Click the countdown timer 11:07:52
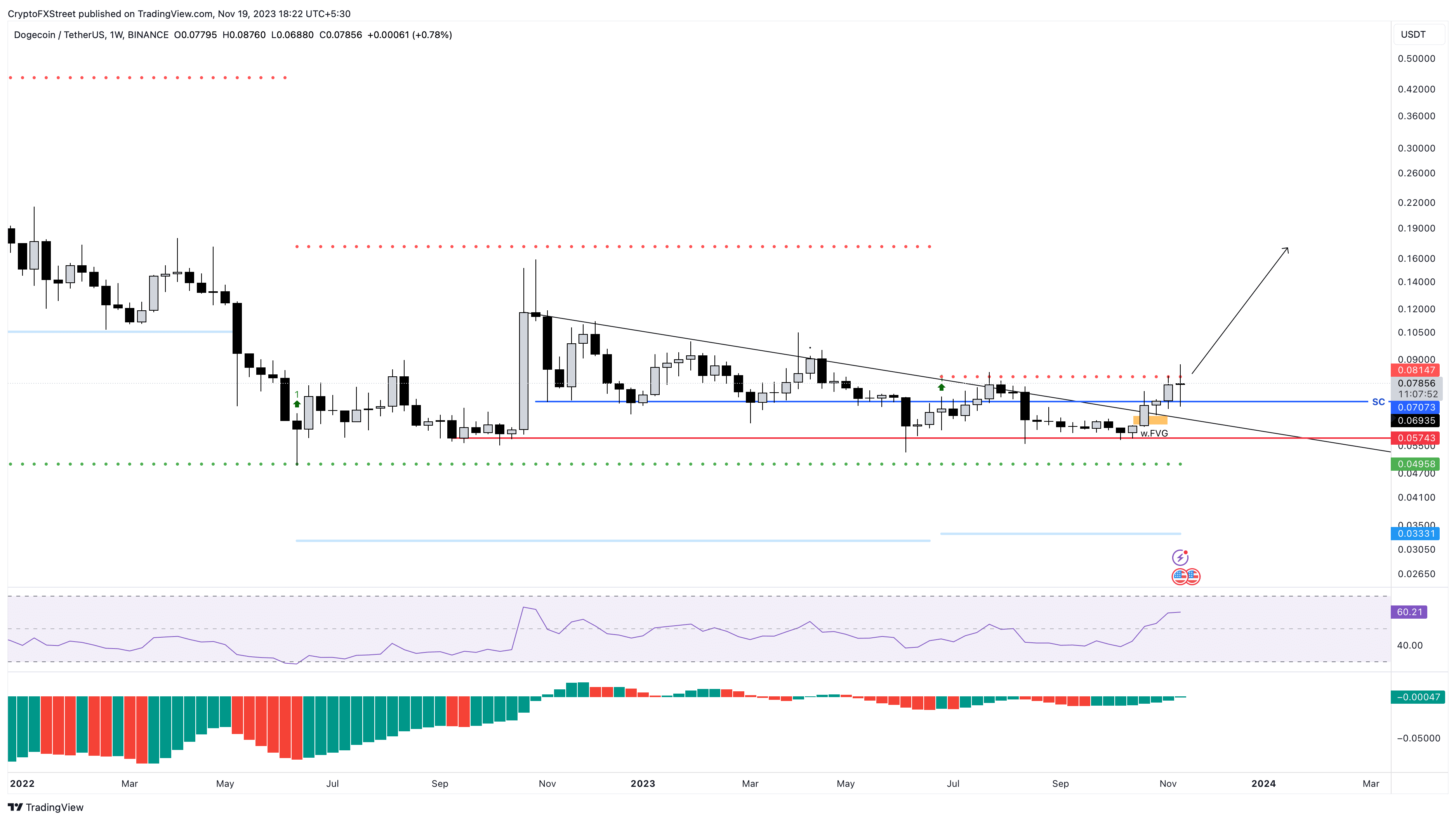The image size is (1456, 821). tap(1418, 394)
